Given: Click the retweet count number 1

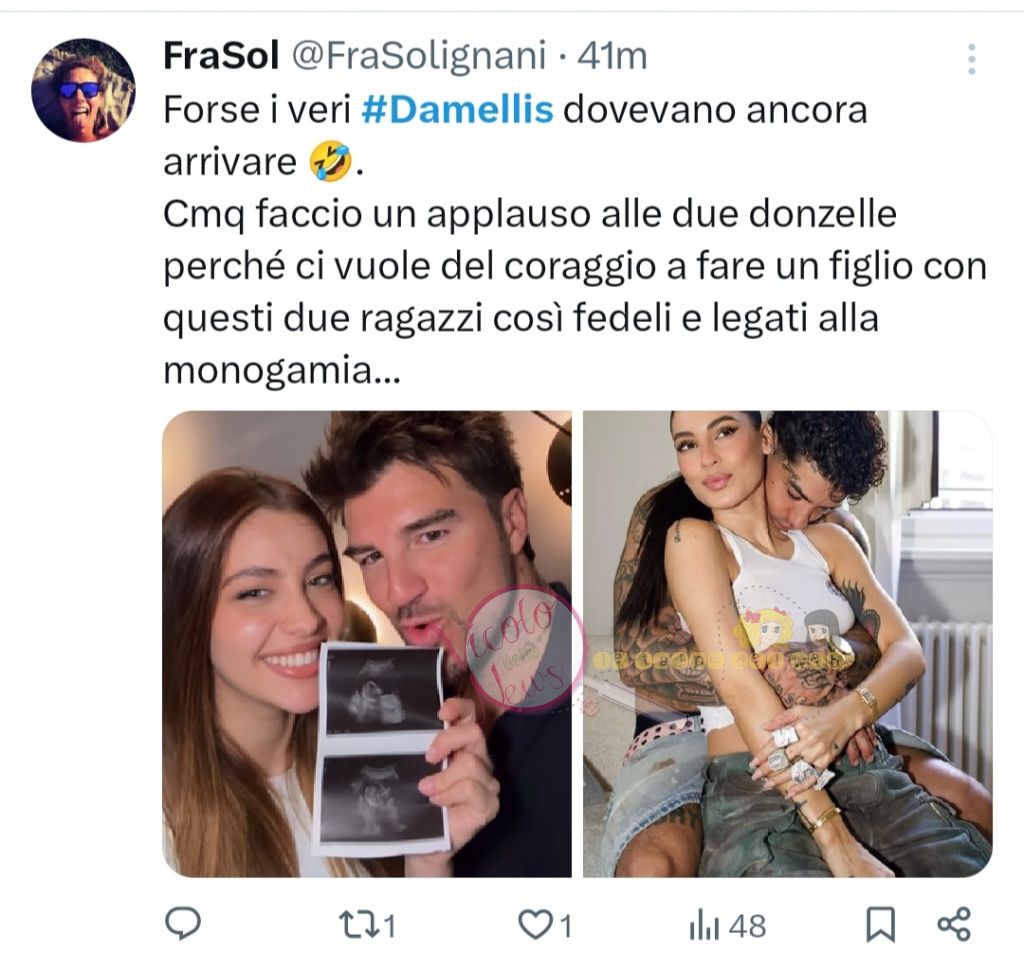Looking at the screenshot, I should (x=389, y=926).
